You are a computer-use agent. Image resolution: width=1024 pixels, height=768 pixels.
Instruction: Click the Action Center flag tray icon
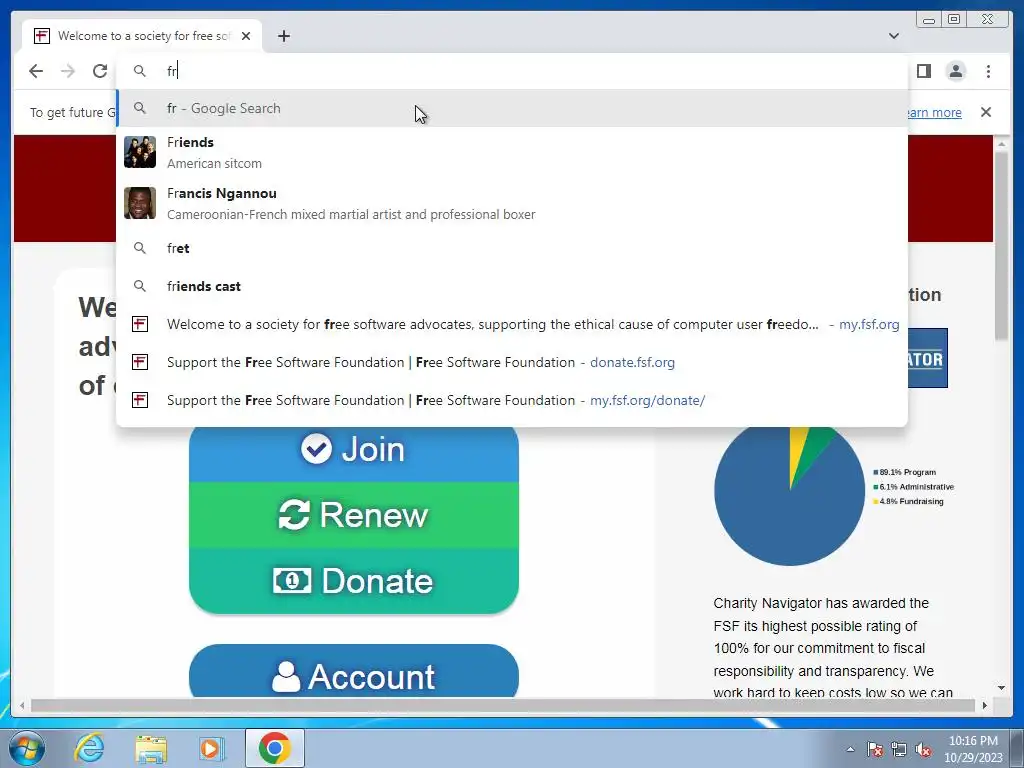click(x=875, y=749)
